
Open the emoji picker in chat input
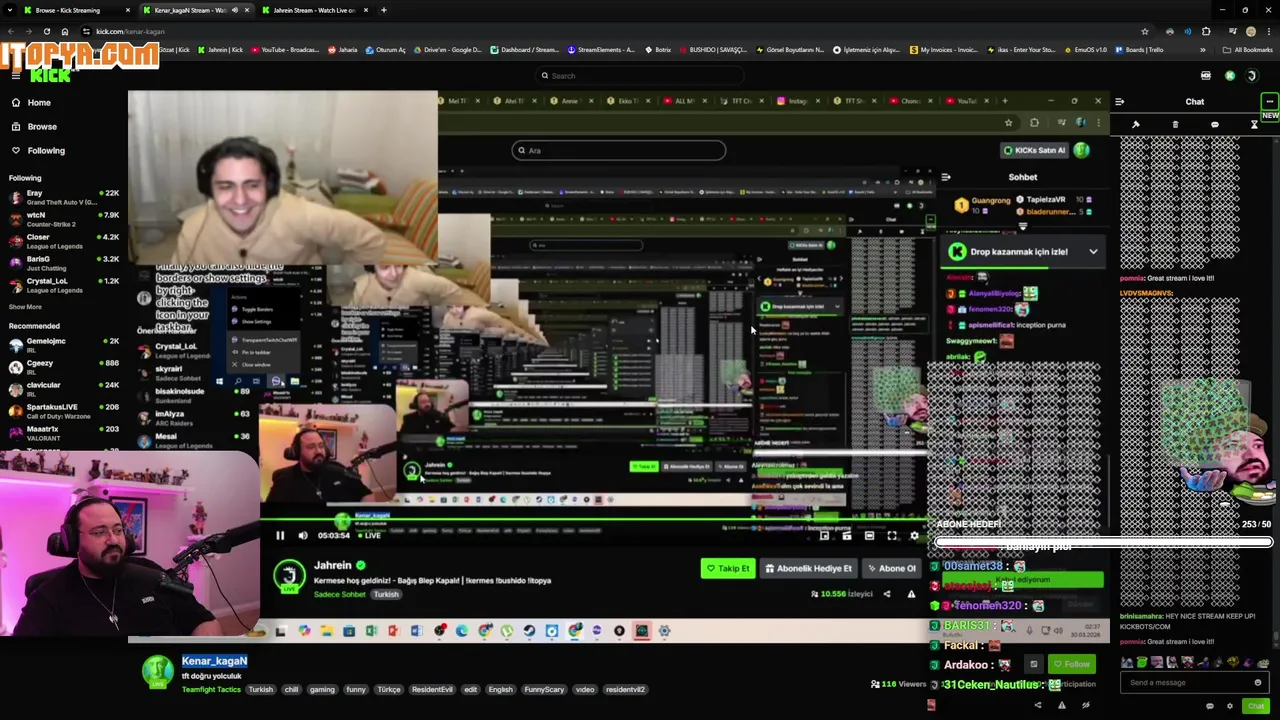pos(1258,683)
